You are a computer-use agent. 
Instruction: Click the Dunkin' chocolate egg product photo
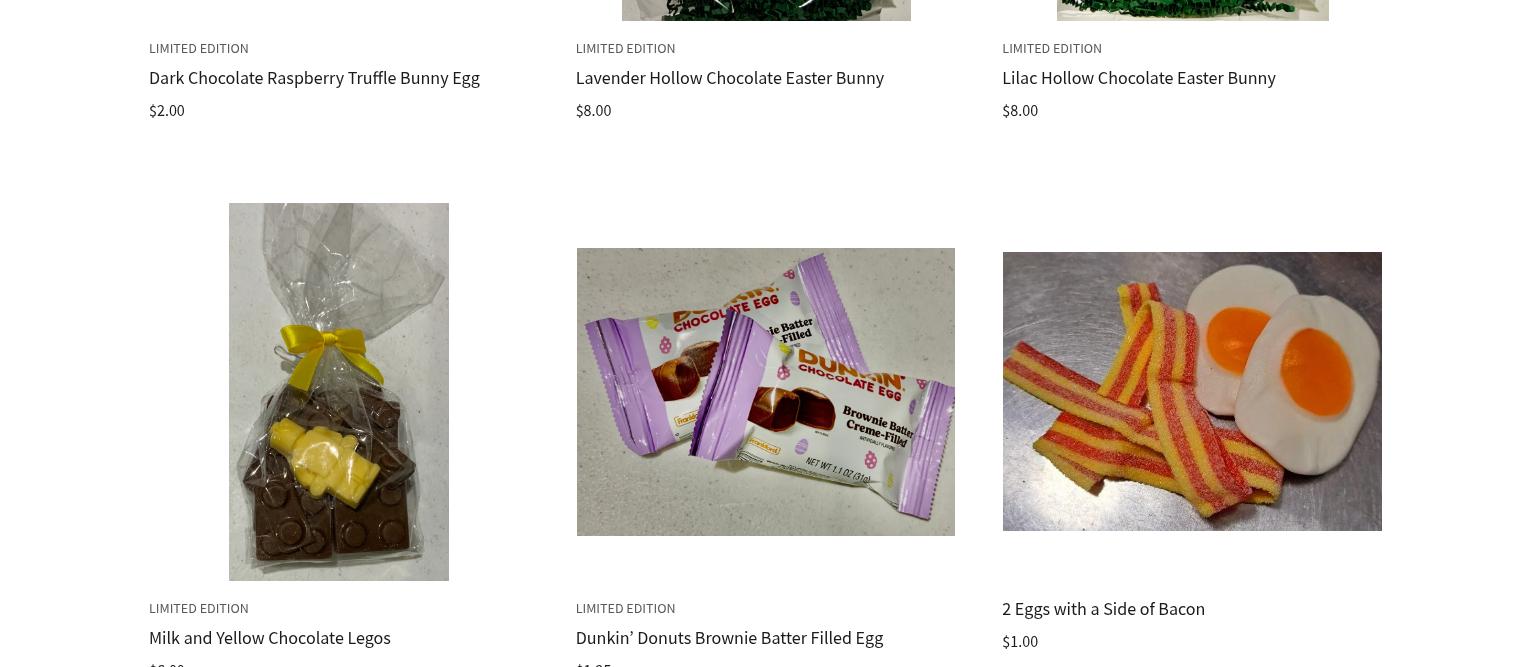pyautogui.click(x=766, y=392)
